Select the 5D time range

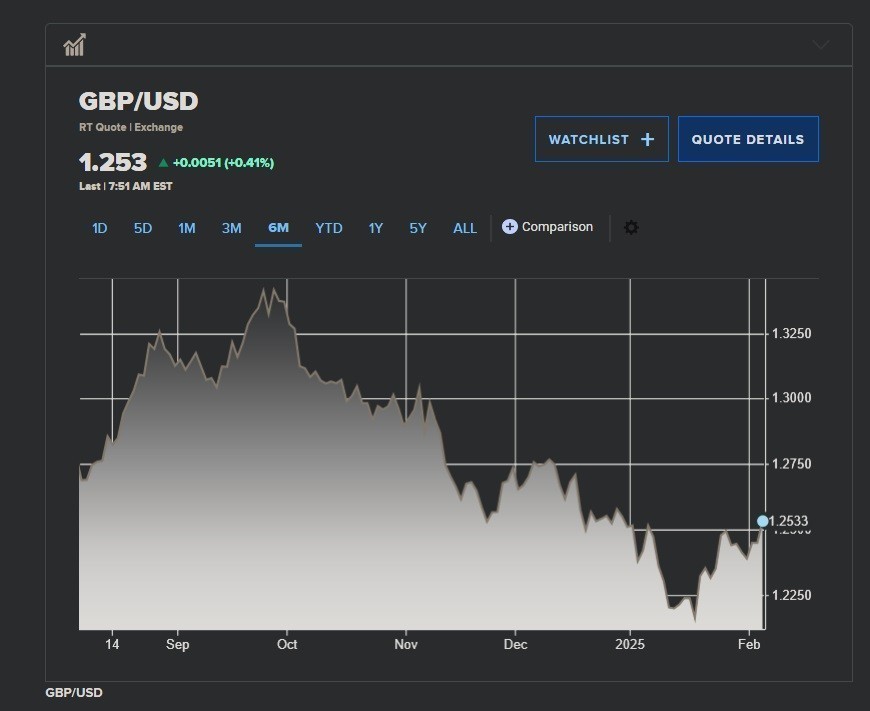tap(143, 228)
